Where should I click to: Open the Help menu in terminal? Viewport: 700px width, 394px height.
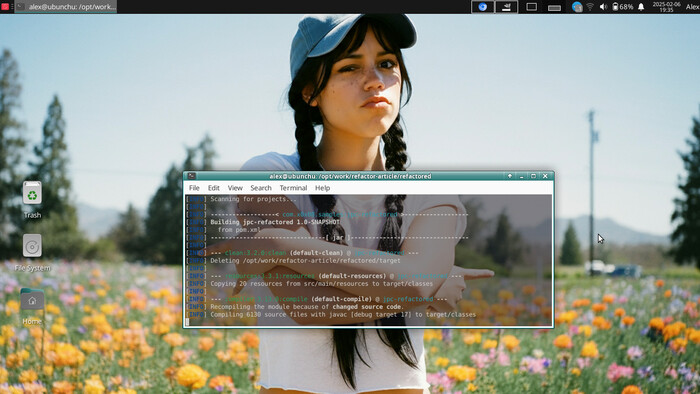[x=322, y=188]
